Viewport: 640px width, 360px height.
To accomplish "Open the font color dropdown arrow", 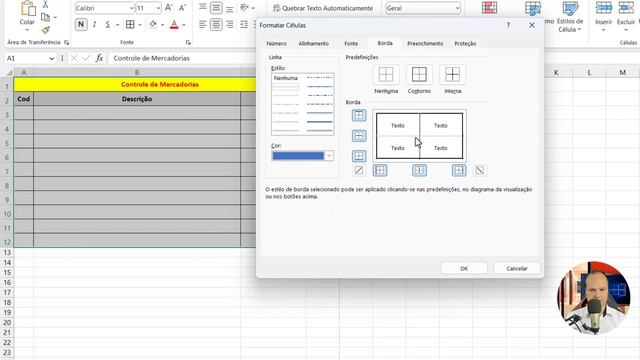I will pyautogui.click(x=184, y=25).
